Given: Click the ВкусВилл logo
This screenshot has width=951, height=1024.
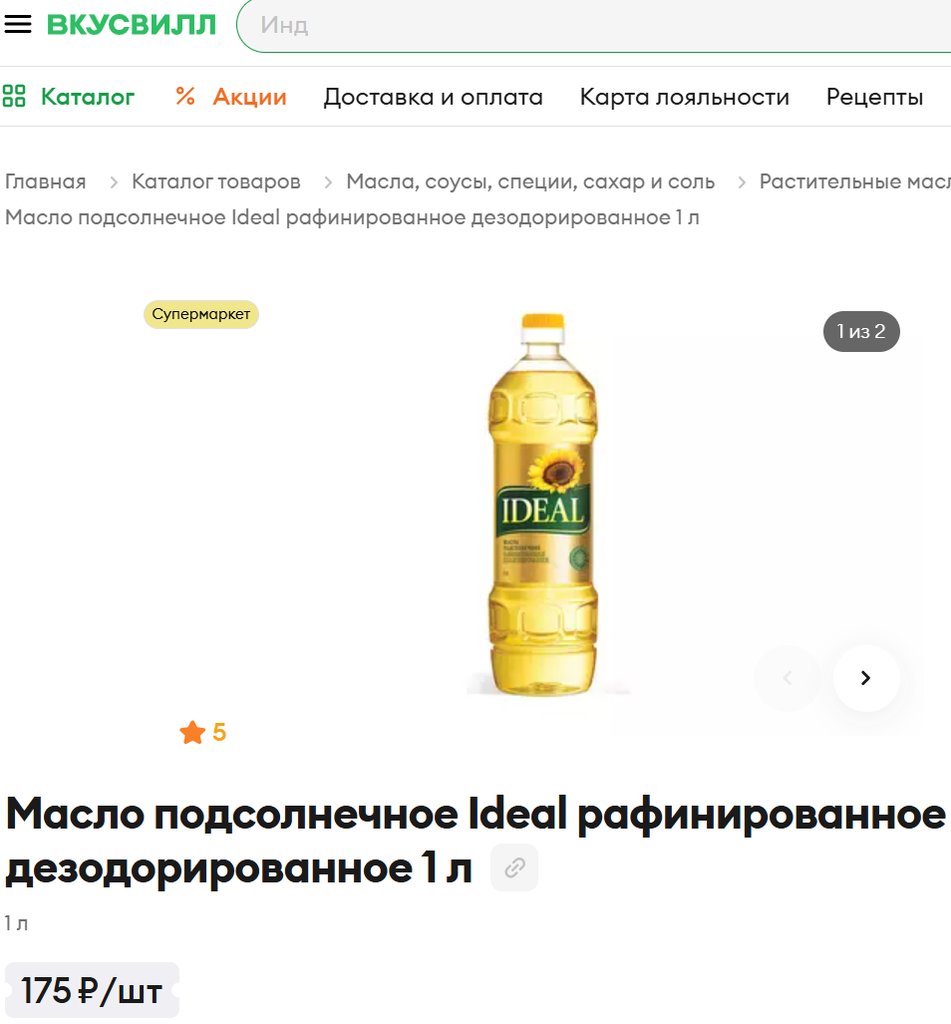Looking at the screenshot, I should pos(131,25).
